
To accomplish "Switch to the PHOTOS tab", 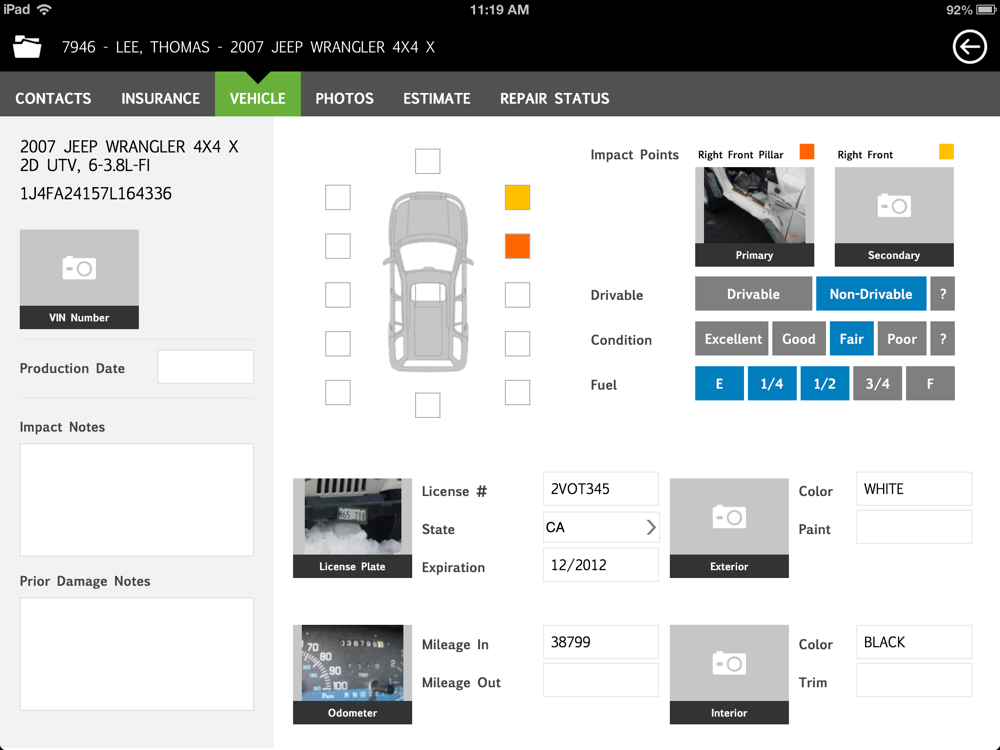I will tap(344, 98).
